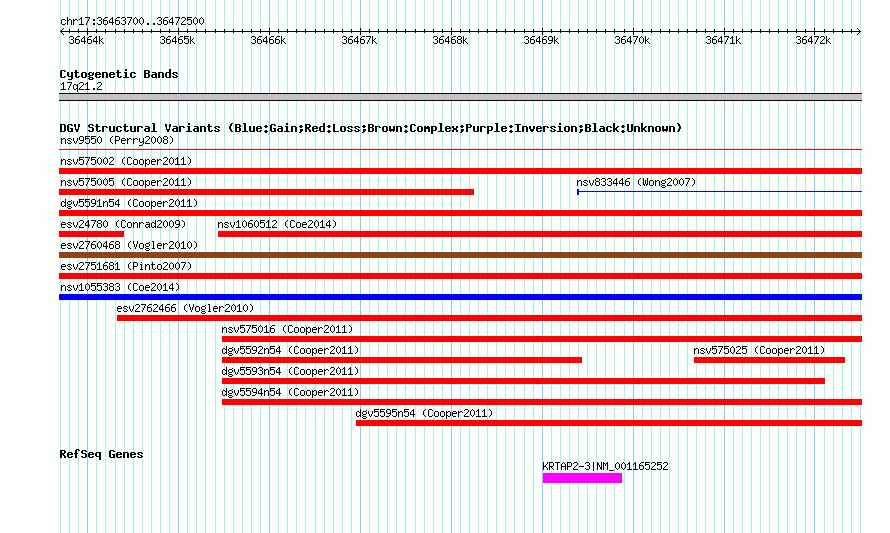Image resolution: width=890 pixels, height=533 pixels.
Task: Select the dgv5591n54 red bar
Action: coord(460,213)
